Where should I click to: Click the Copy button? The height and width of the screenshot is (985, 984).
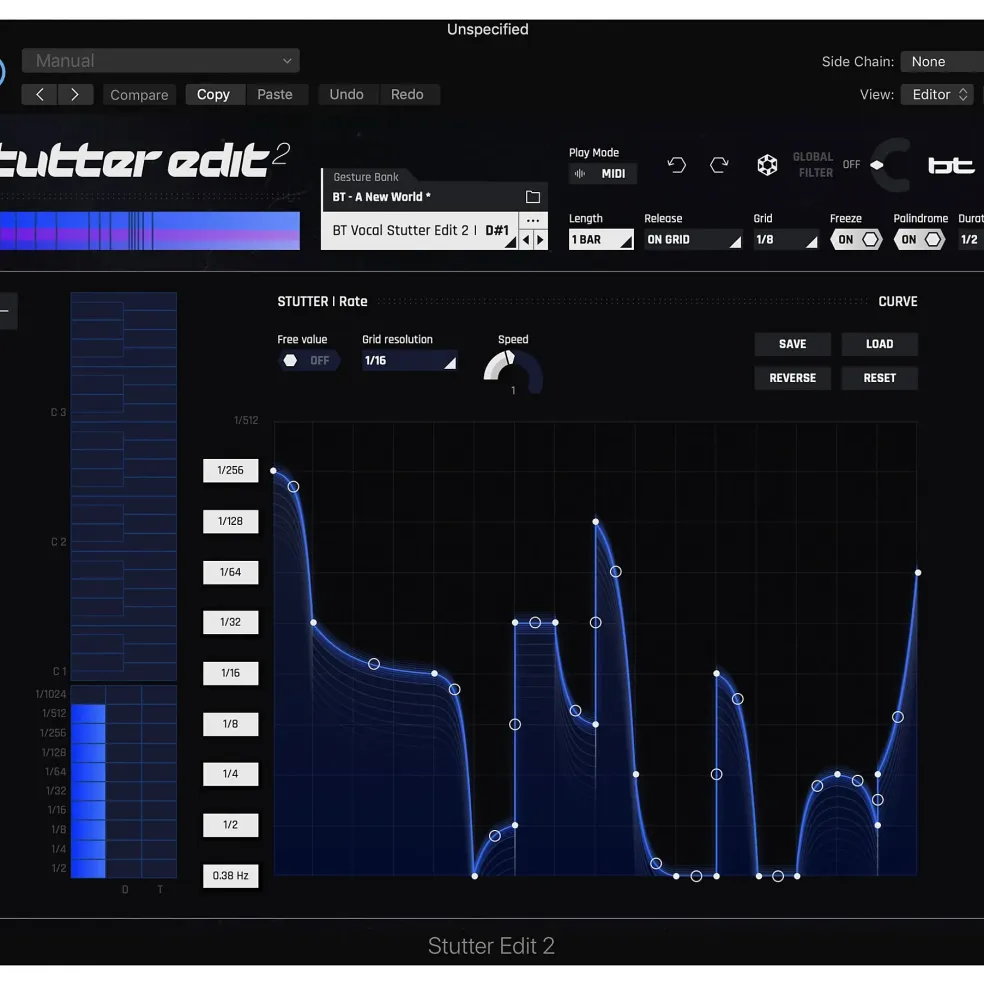214,95
